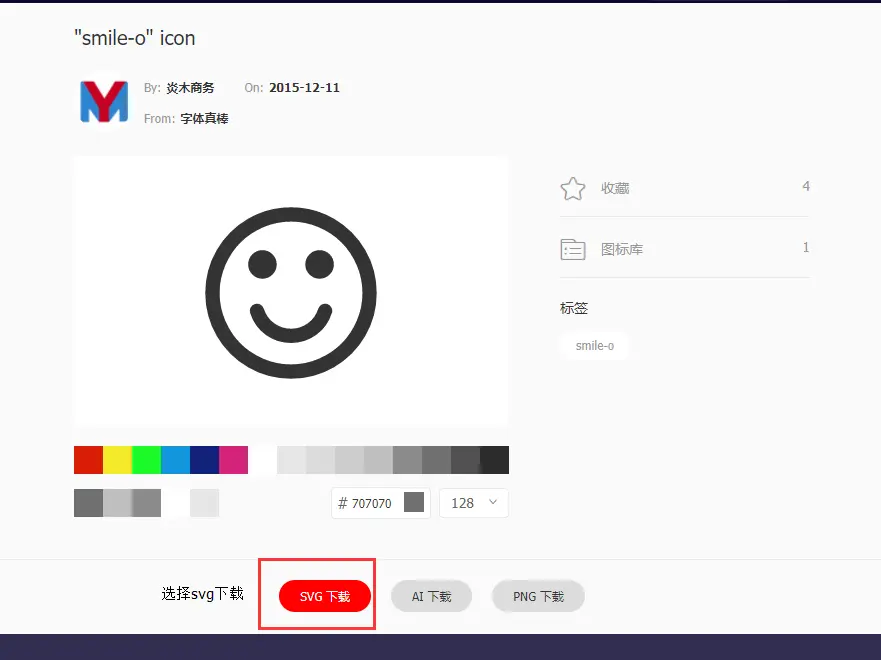The height and width of the screenshot is (660, 881).
Task: Select the darkest gray swatch on the right
Action: coord(495,459)
